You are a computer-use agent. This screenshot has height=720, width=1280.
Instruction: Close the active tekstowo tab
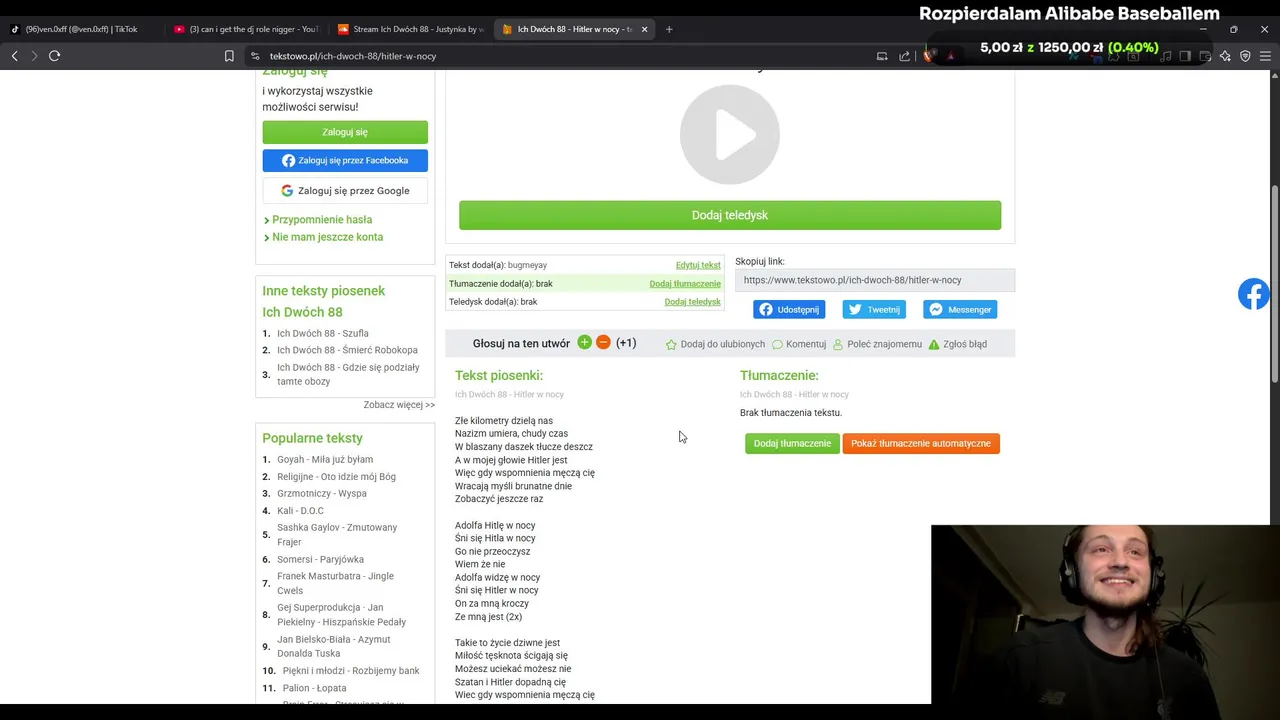(x=644, y=29)
